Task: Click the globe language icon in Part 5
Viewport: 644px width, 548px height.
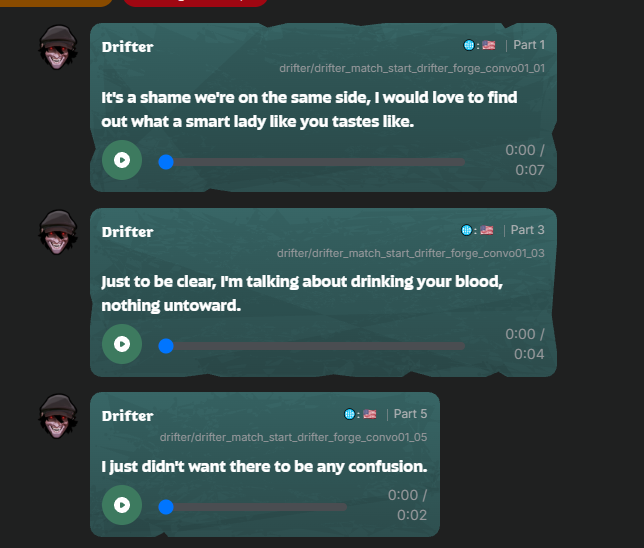Action: 349,414
